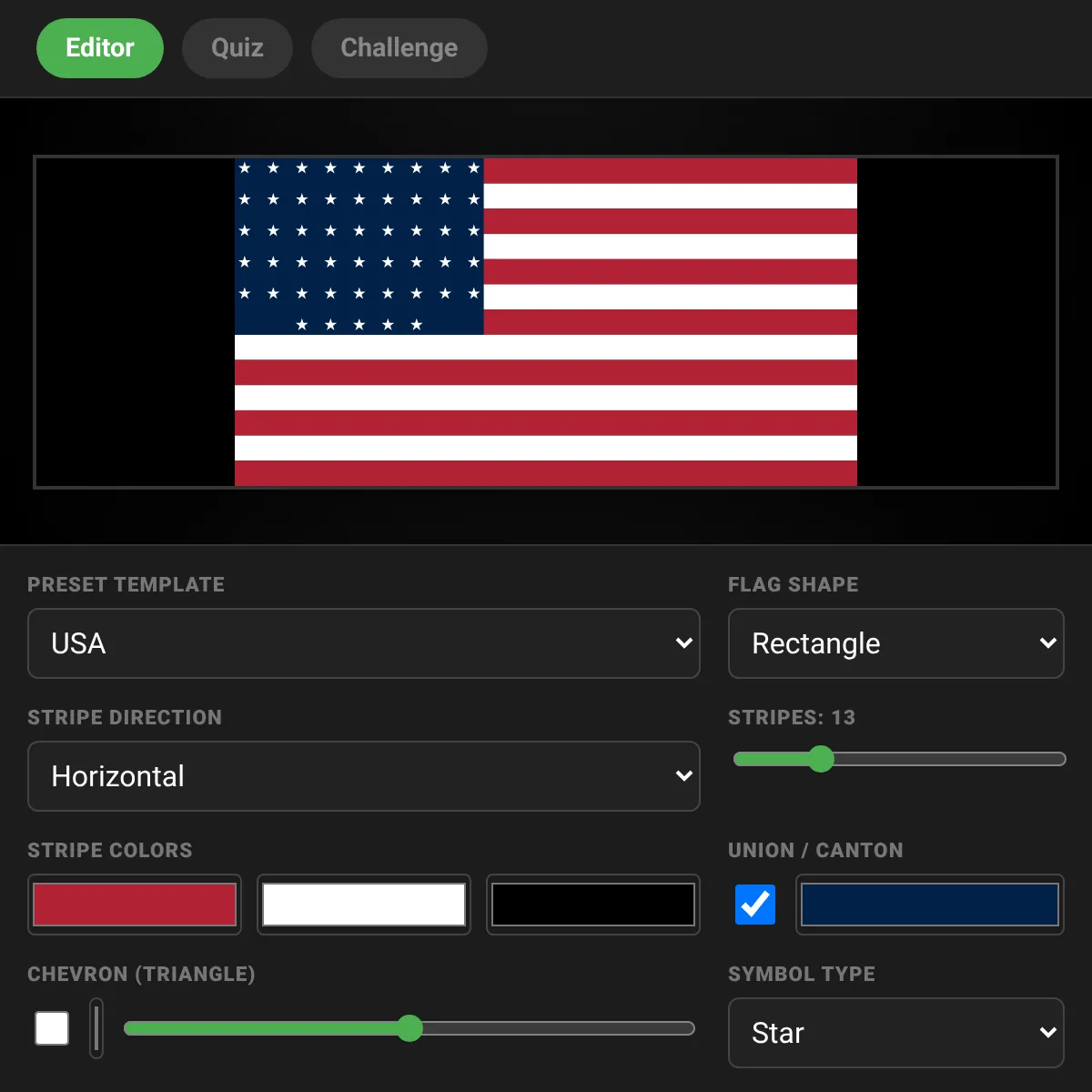The height and width of the screenshot is (1092, 1092).
Task: Click the flag preview canvas
Action: click(546, 322)
